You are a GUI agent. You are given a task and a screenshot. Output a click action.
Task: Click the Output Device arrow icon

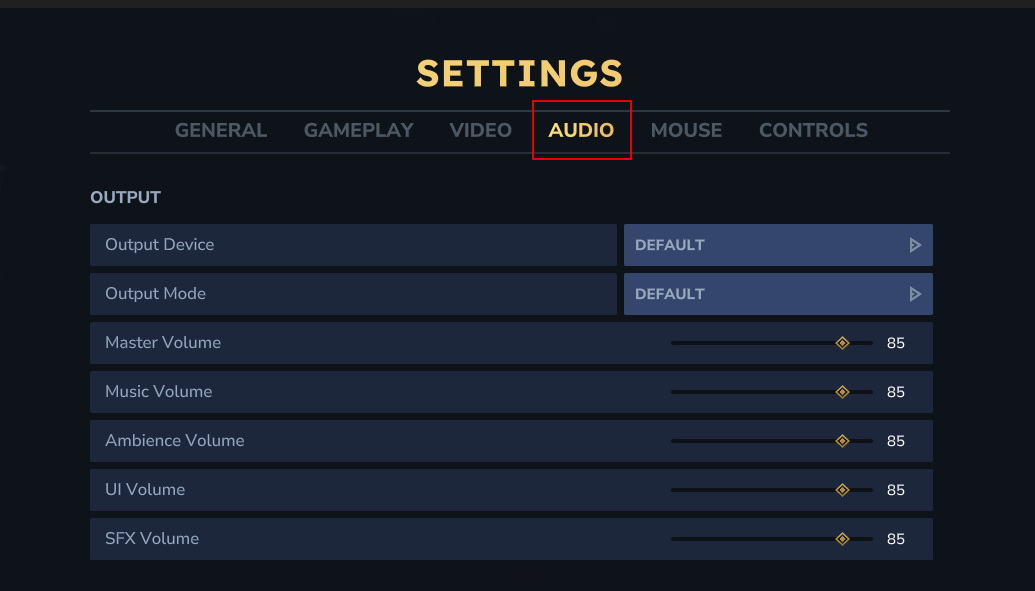[914, 245]
